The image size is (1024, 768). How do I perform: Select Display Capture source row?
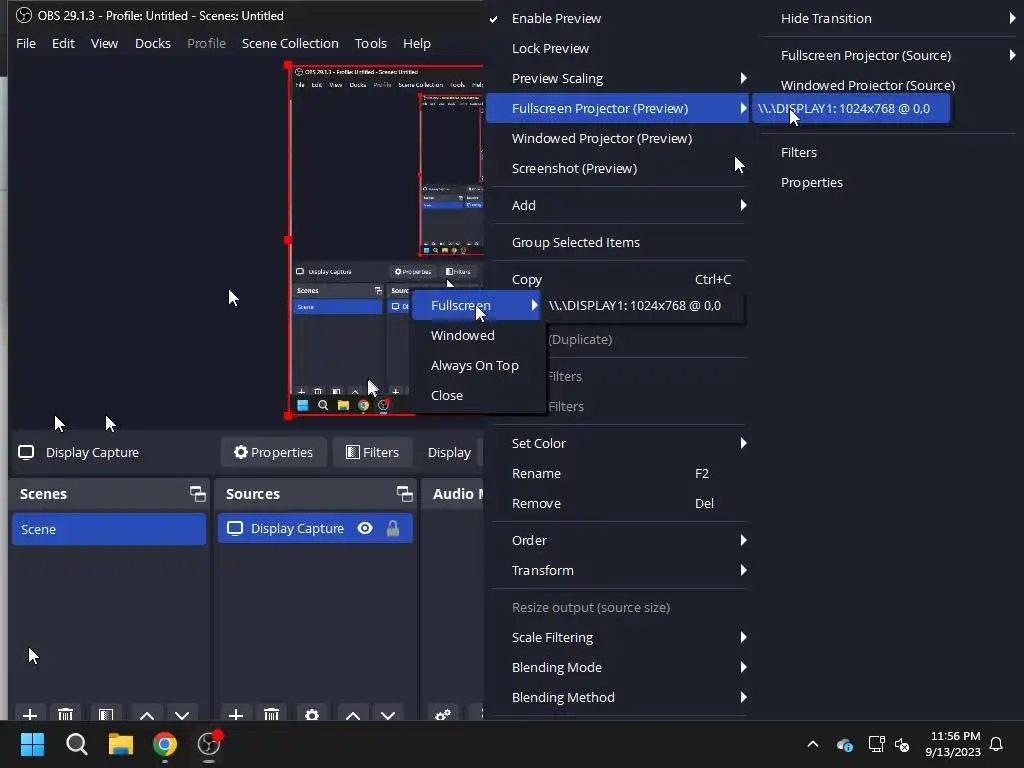315,528
